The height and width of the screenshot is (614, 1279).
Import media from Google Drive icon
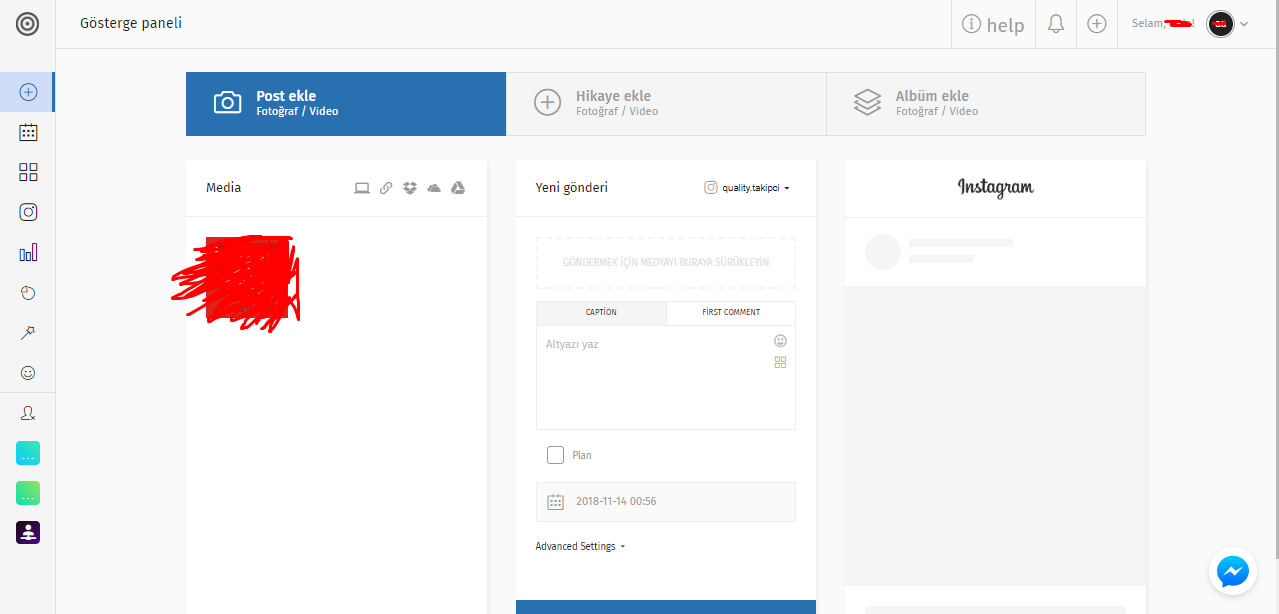click(x=458, y=188)
